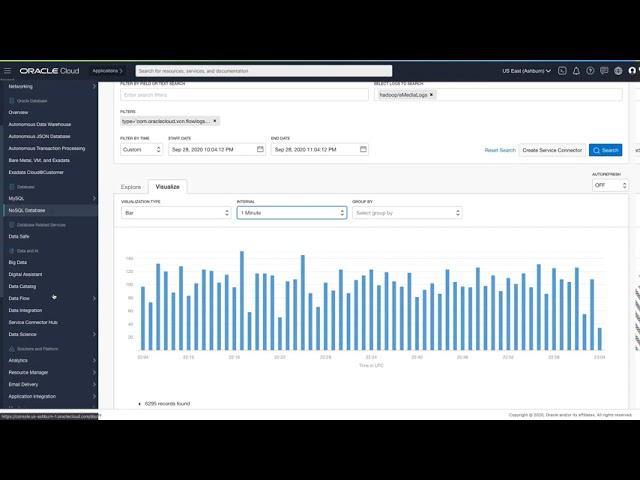Expand the Data Science submenu
Viewport: 640px width, 480px height.
(94, 334)
